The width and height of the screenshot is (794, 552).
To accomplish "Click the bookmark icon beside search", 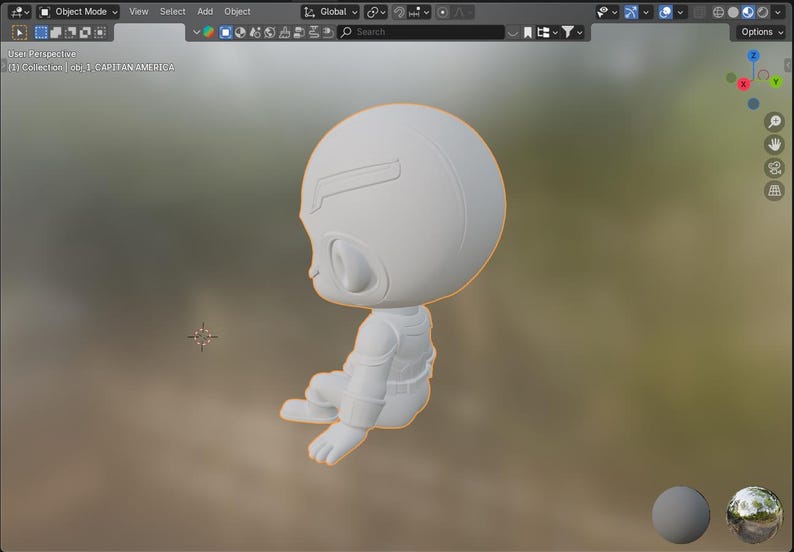I will point(528,32).
